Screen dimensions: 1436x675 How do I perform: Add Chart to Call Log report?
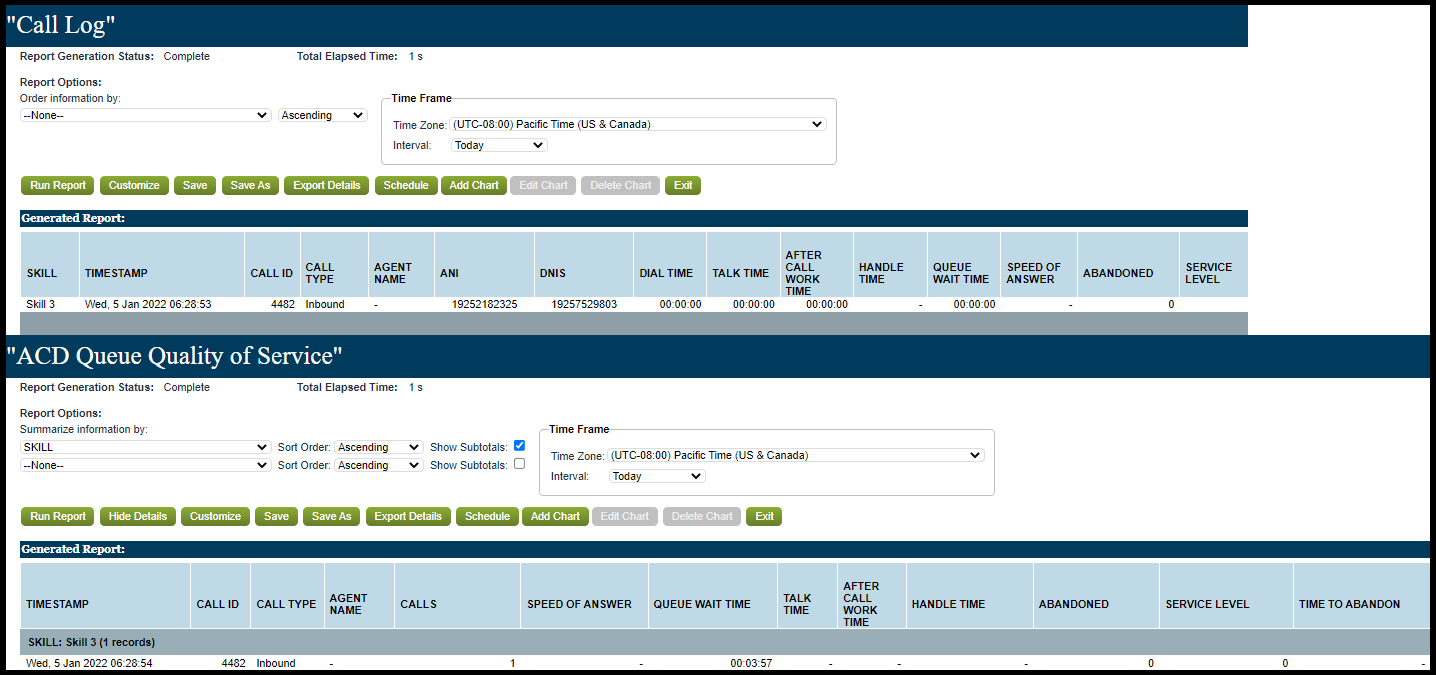474,185
